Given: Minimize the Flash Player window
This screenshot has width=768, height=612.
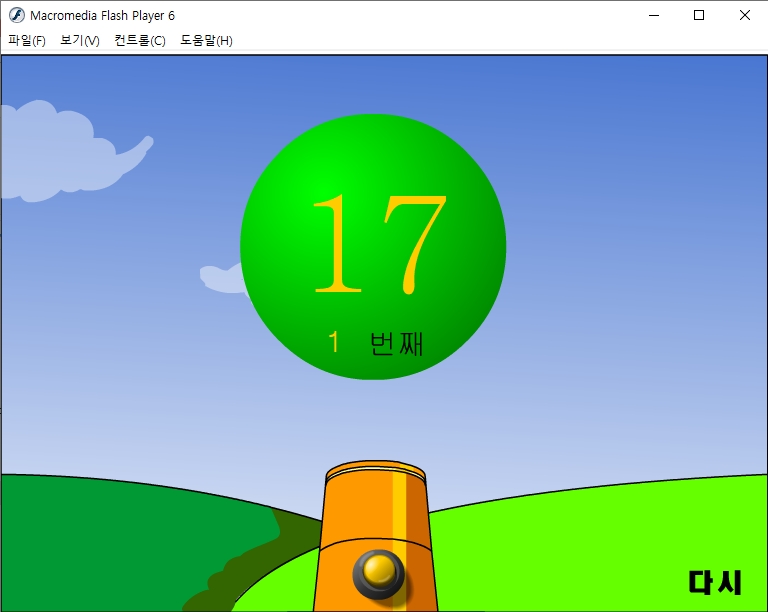Looking at the screenshot, I should pyautogui.click(x=654, y=15).
